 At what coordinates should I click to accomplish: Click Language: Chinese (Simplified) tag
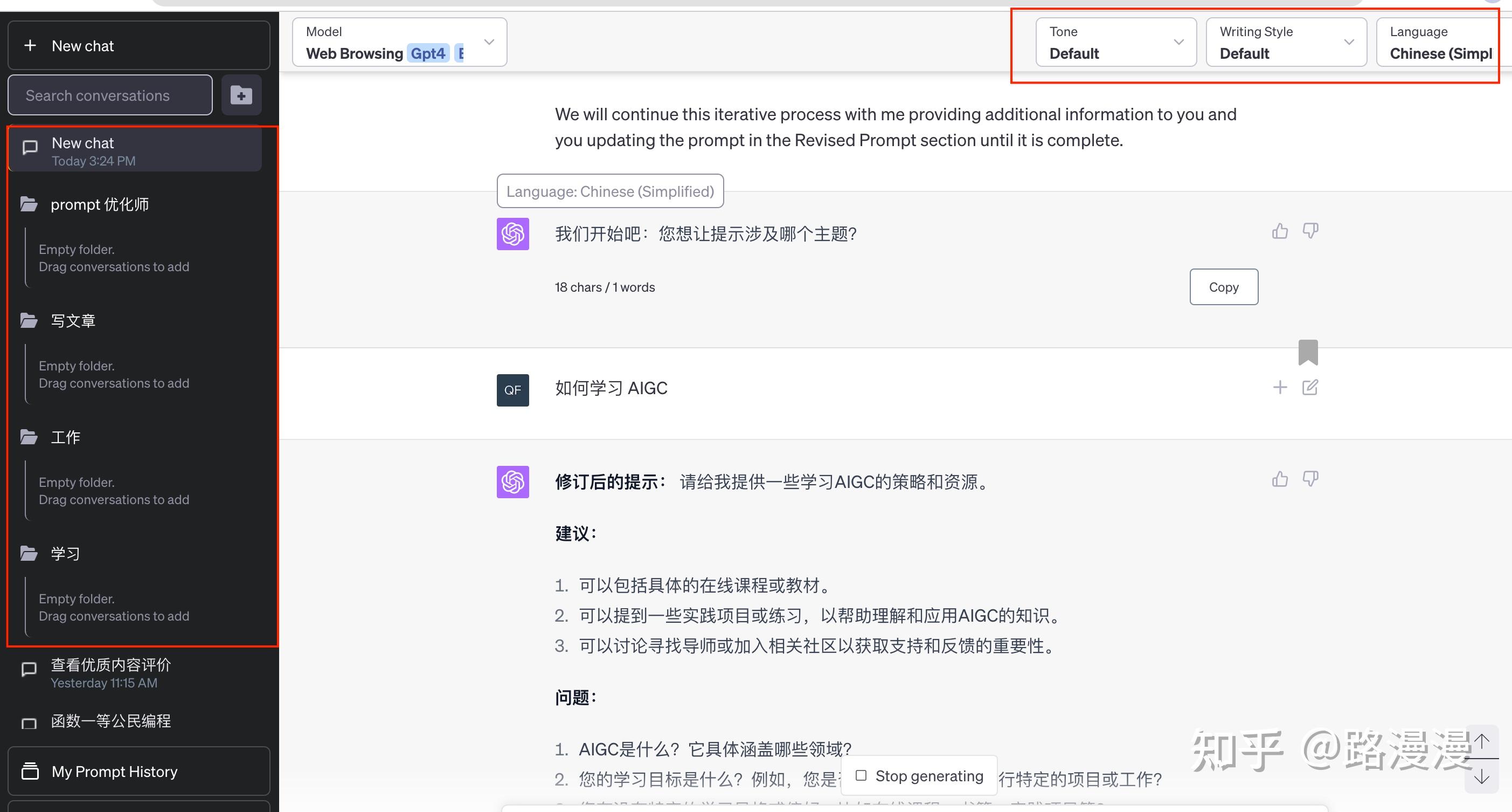(x=610, y=191)
